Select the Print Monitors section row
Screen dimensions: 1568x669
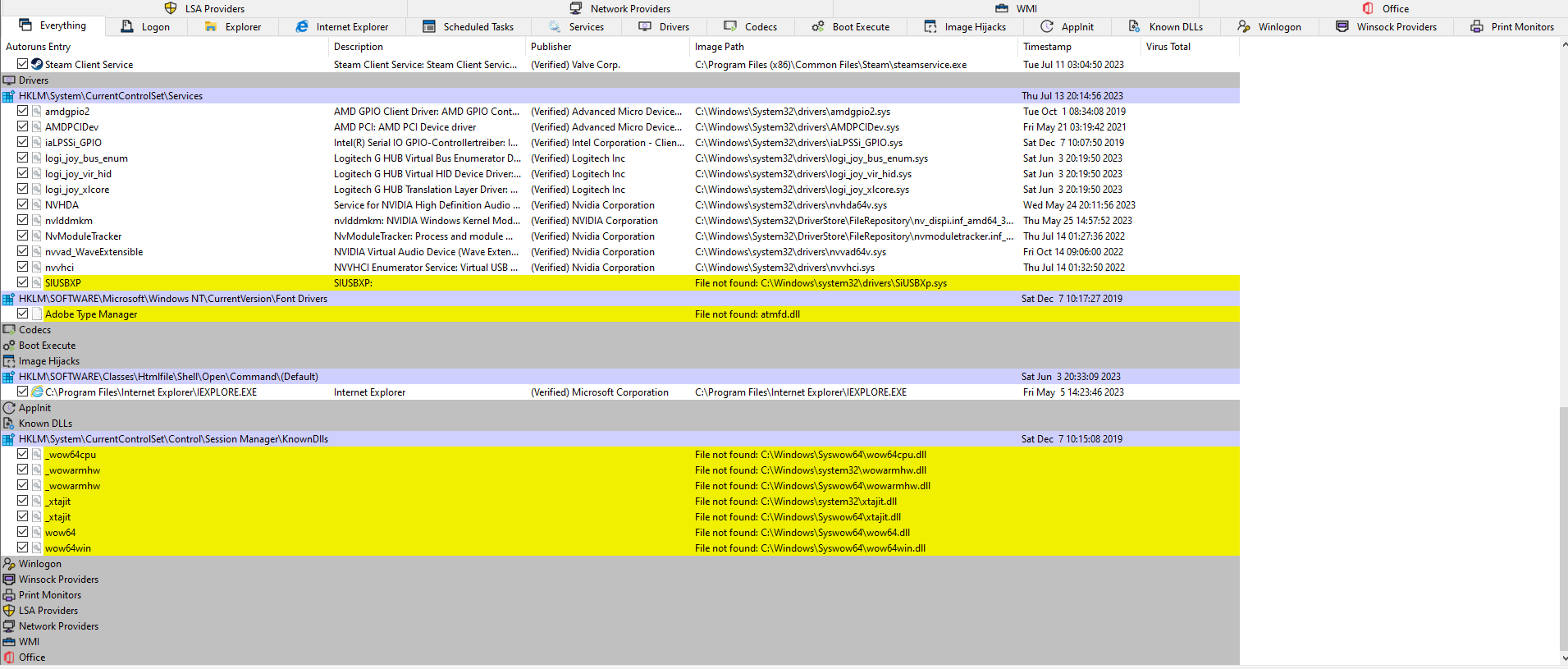(x=619, y=595)
